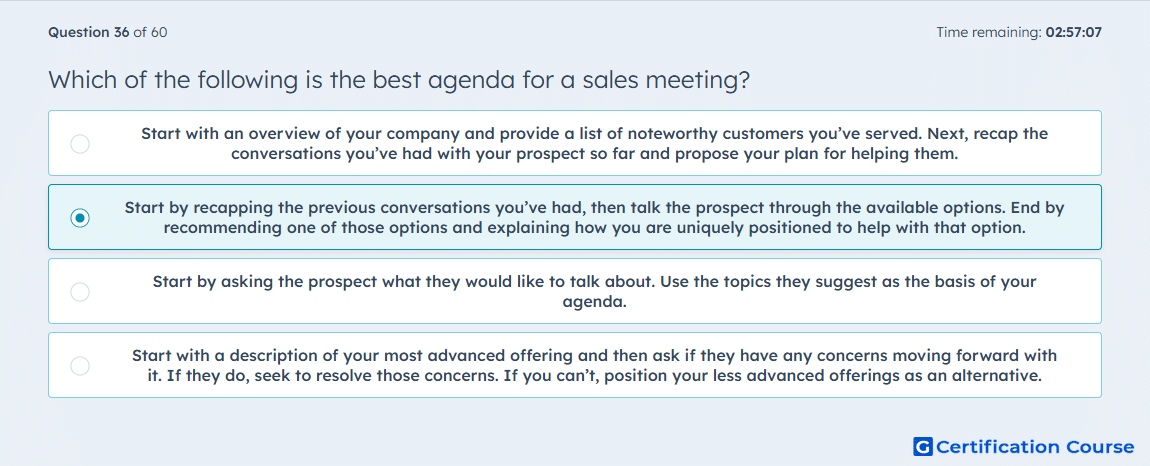
Task: Click the bold "Question 36" counter text
Action: 89,32
